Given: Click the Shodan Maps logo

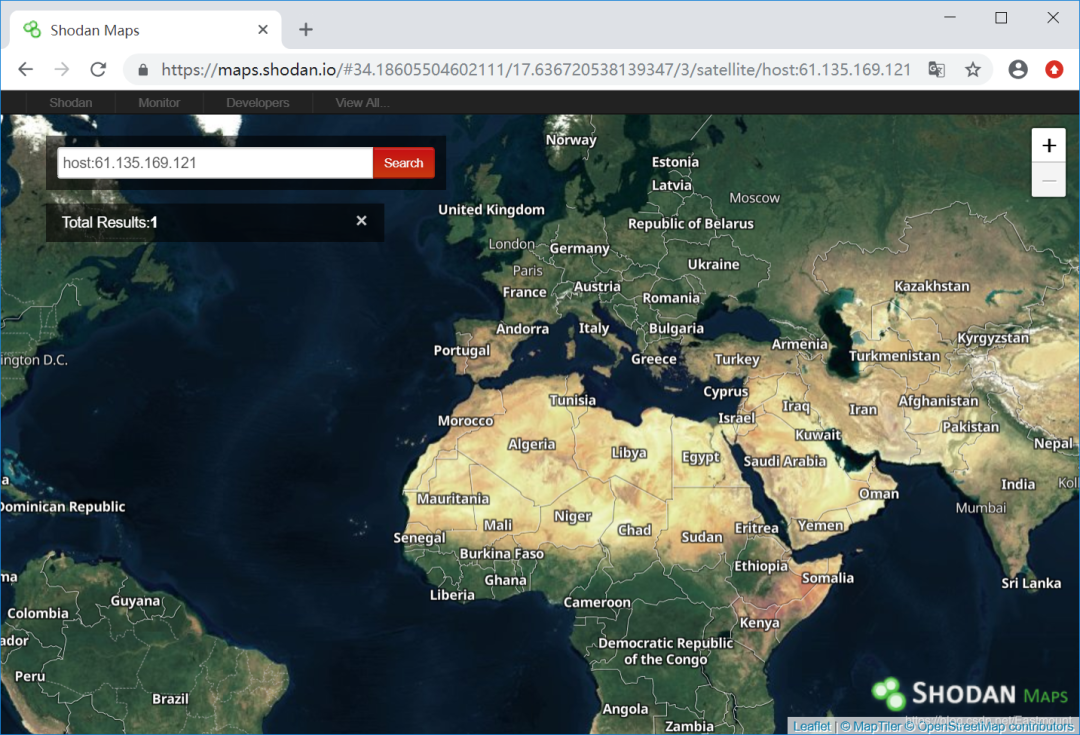Looking at the screenshot, I should [x=970, y=694].
